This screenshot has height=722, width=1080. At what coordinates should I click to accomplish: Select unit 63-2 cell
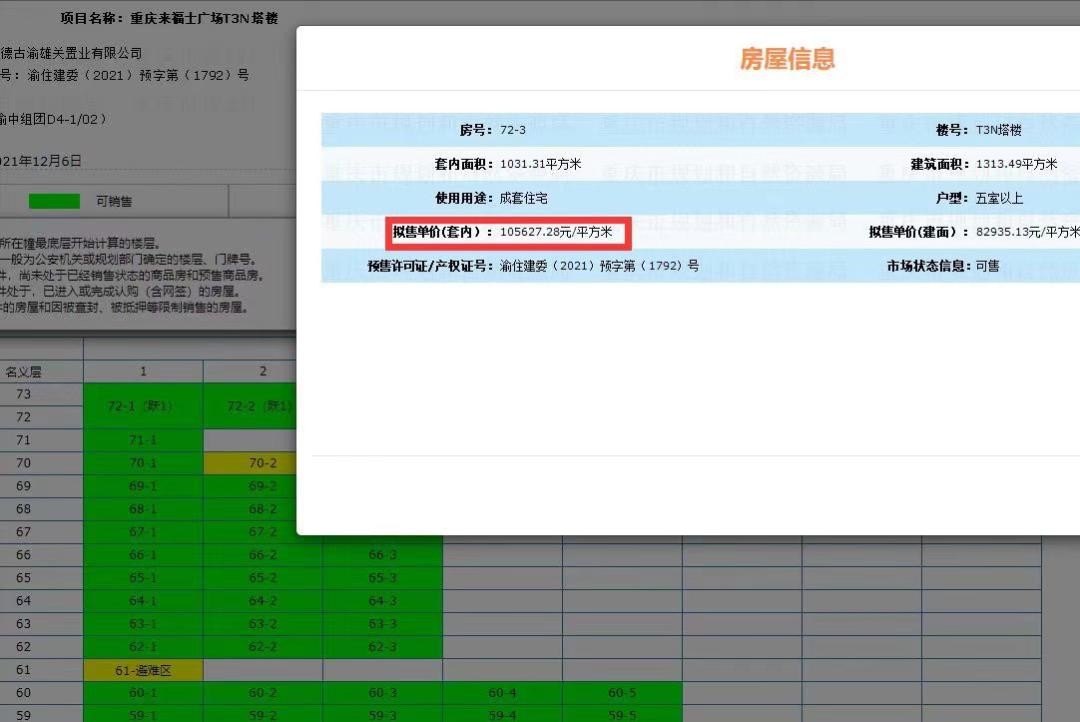pyautogui.click(x=263, y=624)
